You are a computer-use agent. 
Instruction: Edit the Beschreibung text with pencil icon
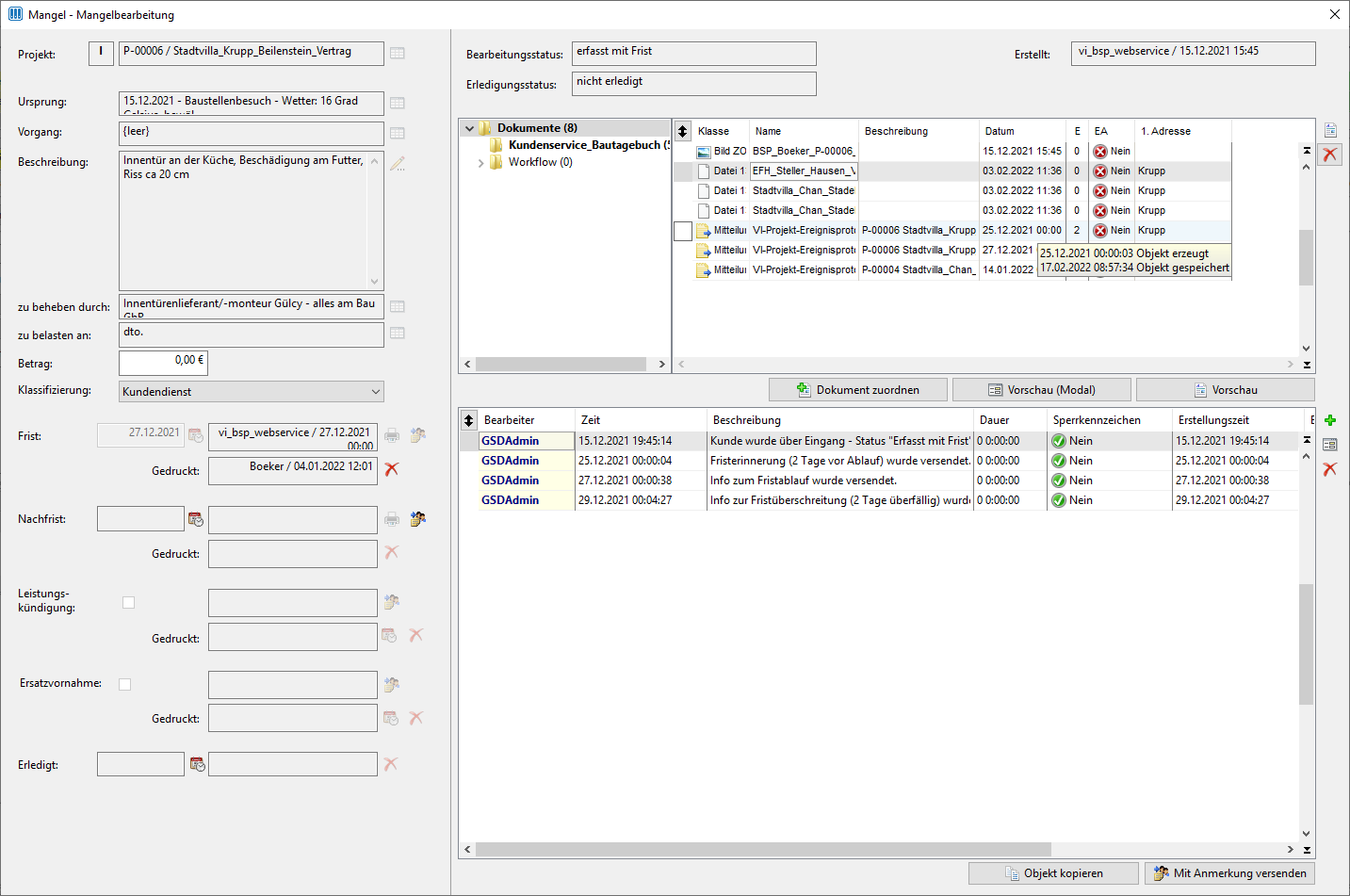[398, 163]
